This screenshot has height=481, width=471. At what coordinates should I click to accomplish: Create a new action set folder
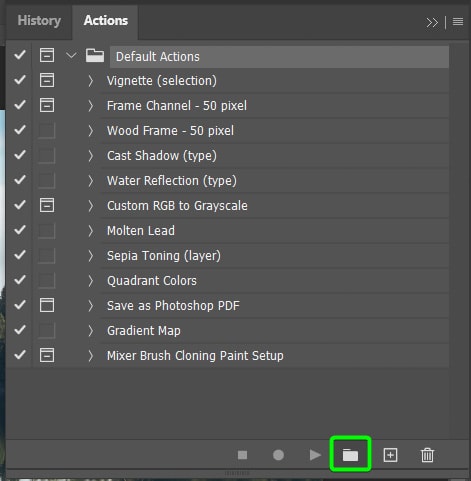pyautogui.click(x=350, y=455)
